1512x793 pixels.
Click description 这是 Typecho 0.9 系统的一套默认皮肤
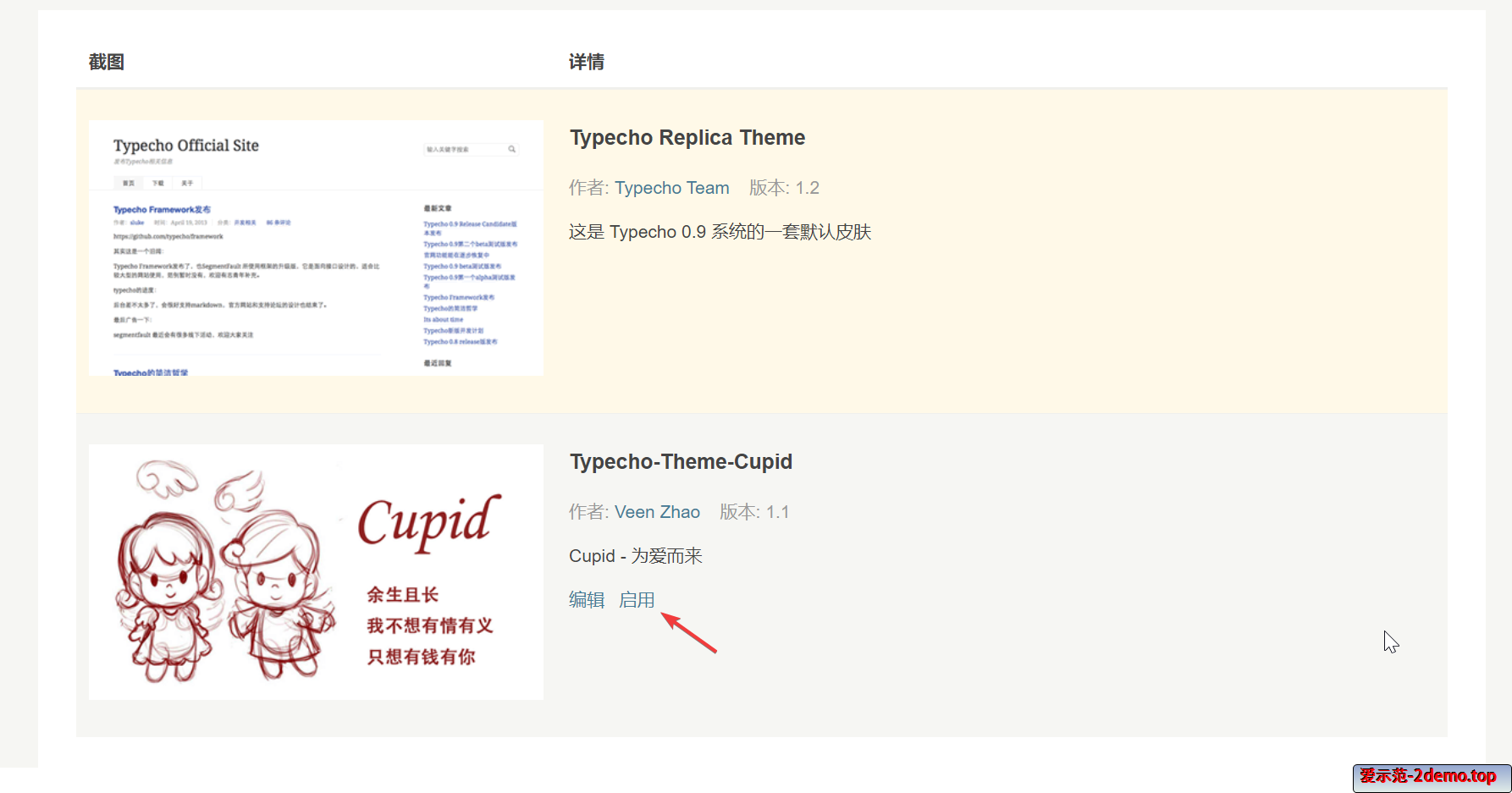click(720, 232)
